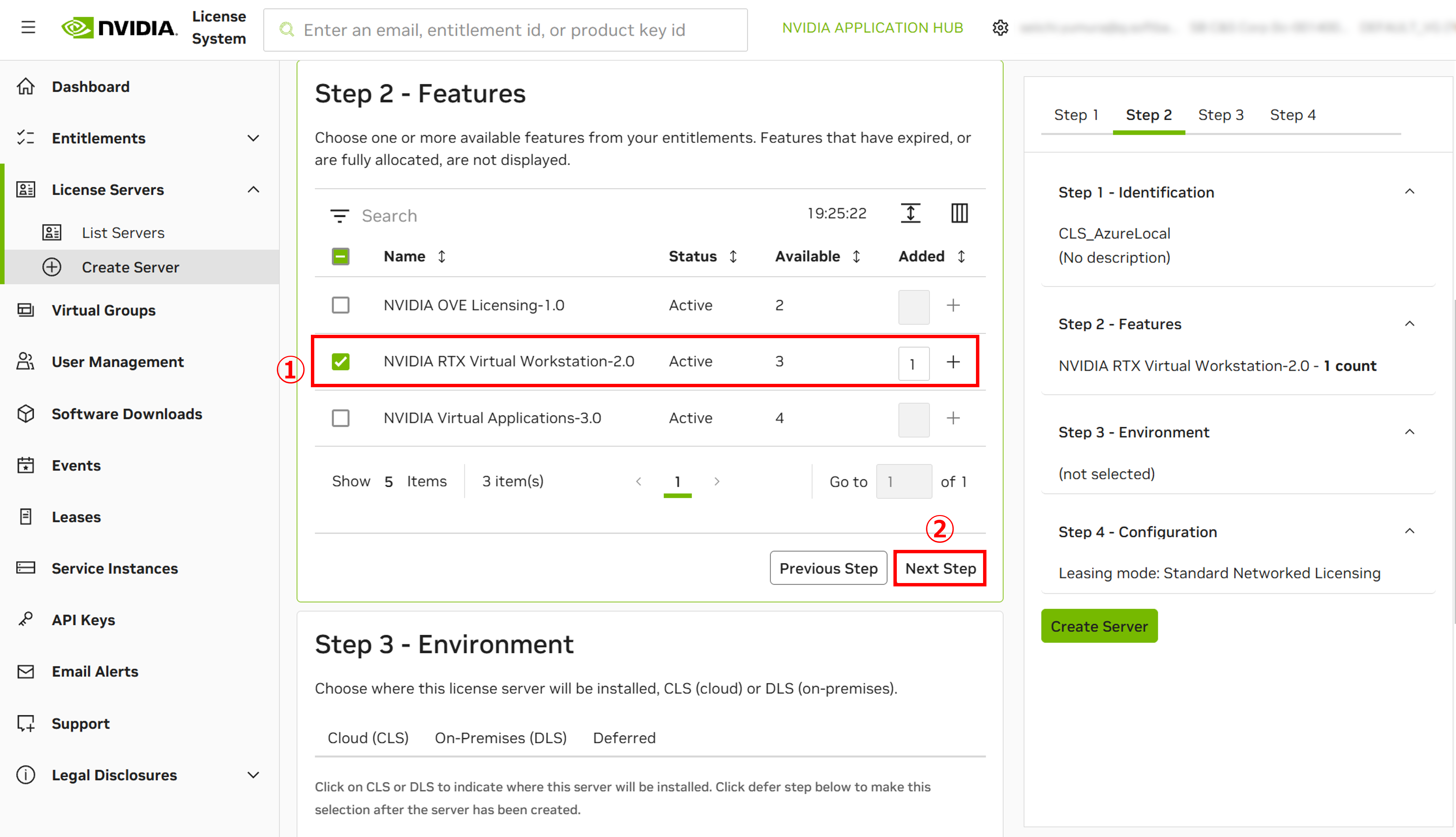Image resolution: width=1456 pixels, height=837 pixels.
Task: Select the On-Premises (DLS) tab
Action: click(x=501, y=738)
